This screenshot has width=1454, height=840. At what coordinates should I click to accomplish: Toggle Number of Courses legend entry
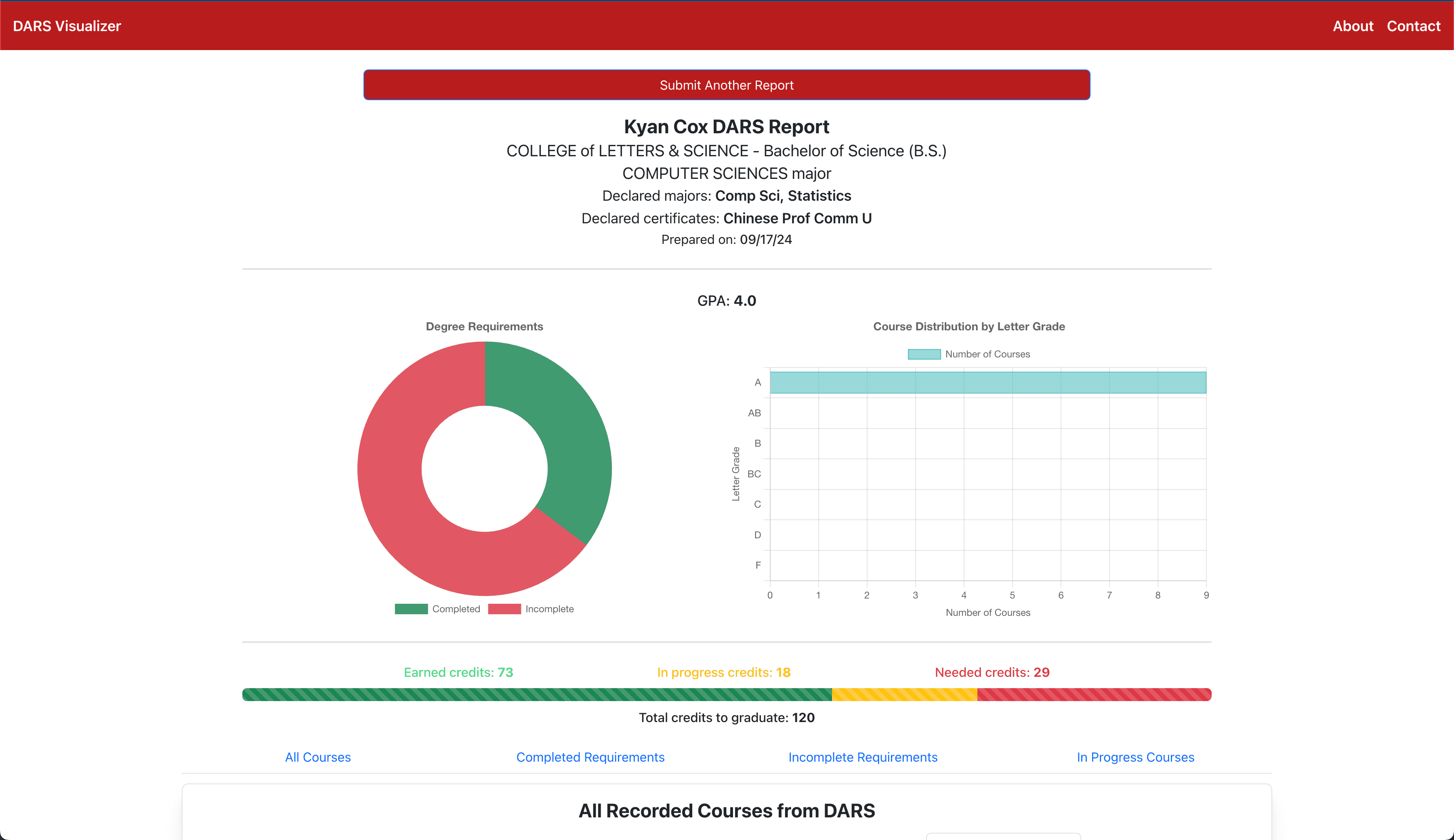(x=987, y=354)
